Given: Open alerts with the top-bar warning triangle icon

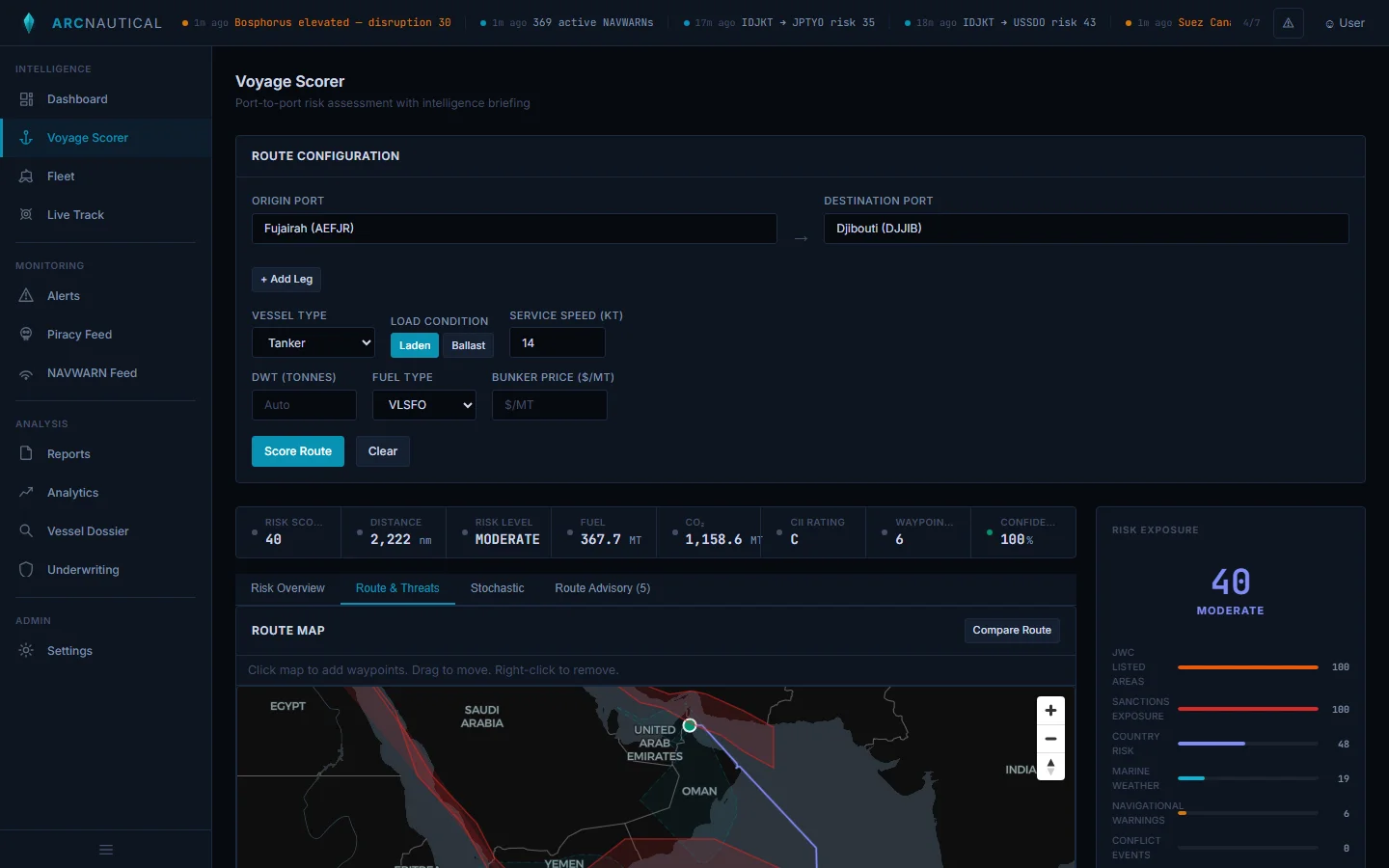Looking at the screenshot, I should pyautogui.click(x=1289, y=22).
